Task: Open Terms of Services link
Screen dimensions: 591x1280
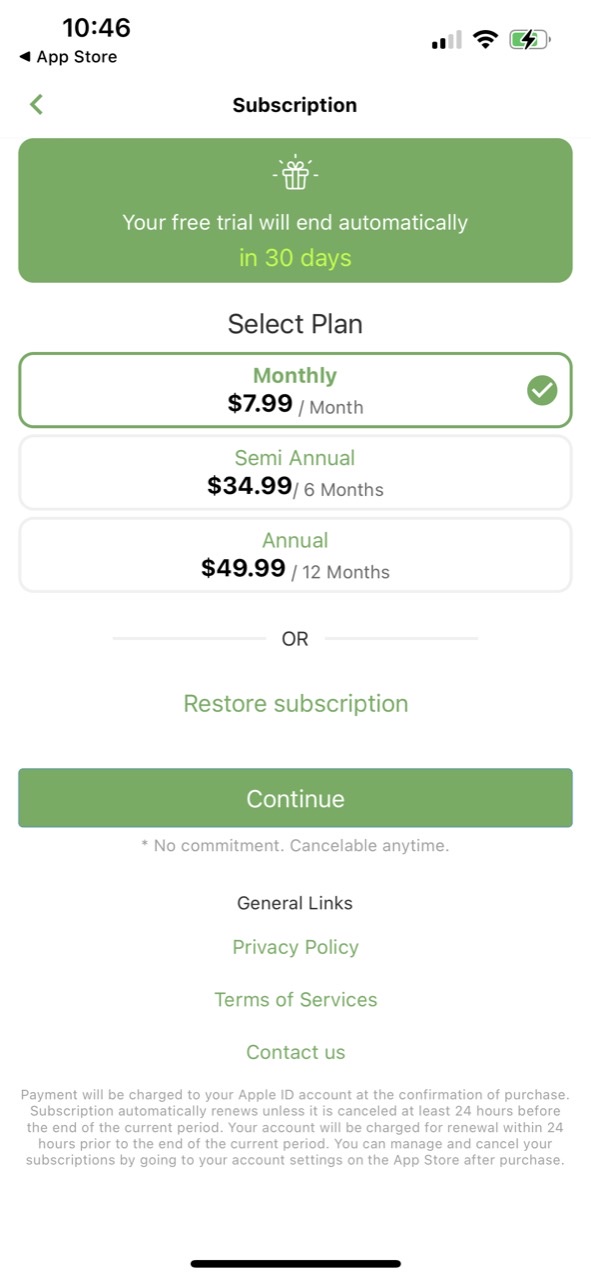Action: [296, 999]
